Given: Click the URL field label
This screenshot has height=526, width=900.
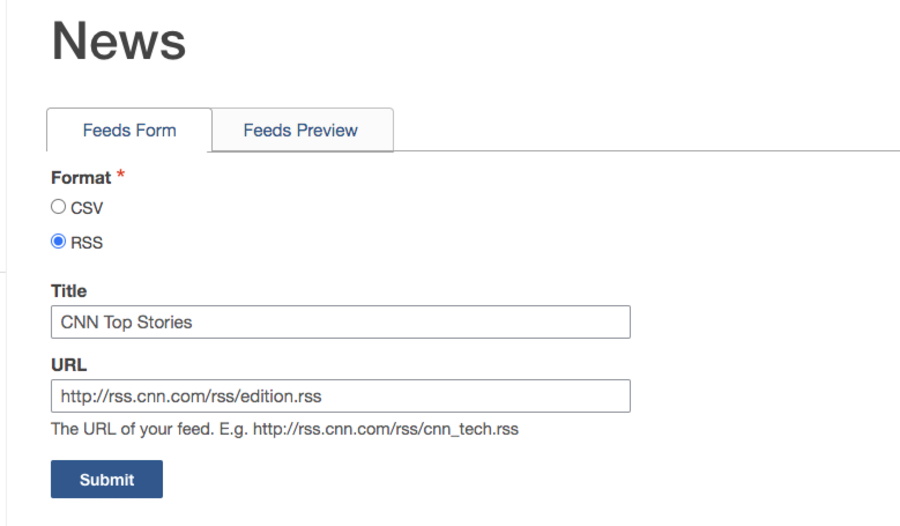Looking at the screenshot, I should (x=69, y=365).
